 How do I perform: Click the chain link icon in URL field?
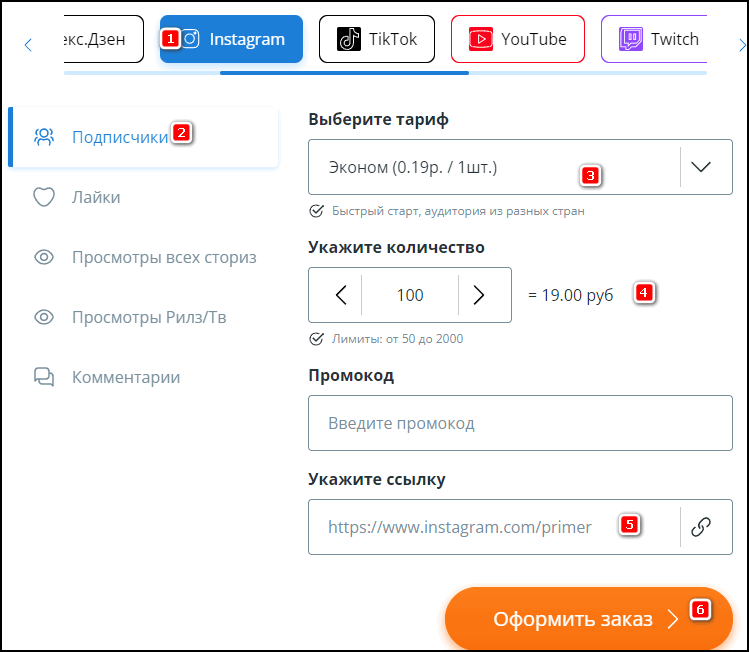[701, 527]
